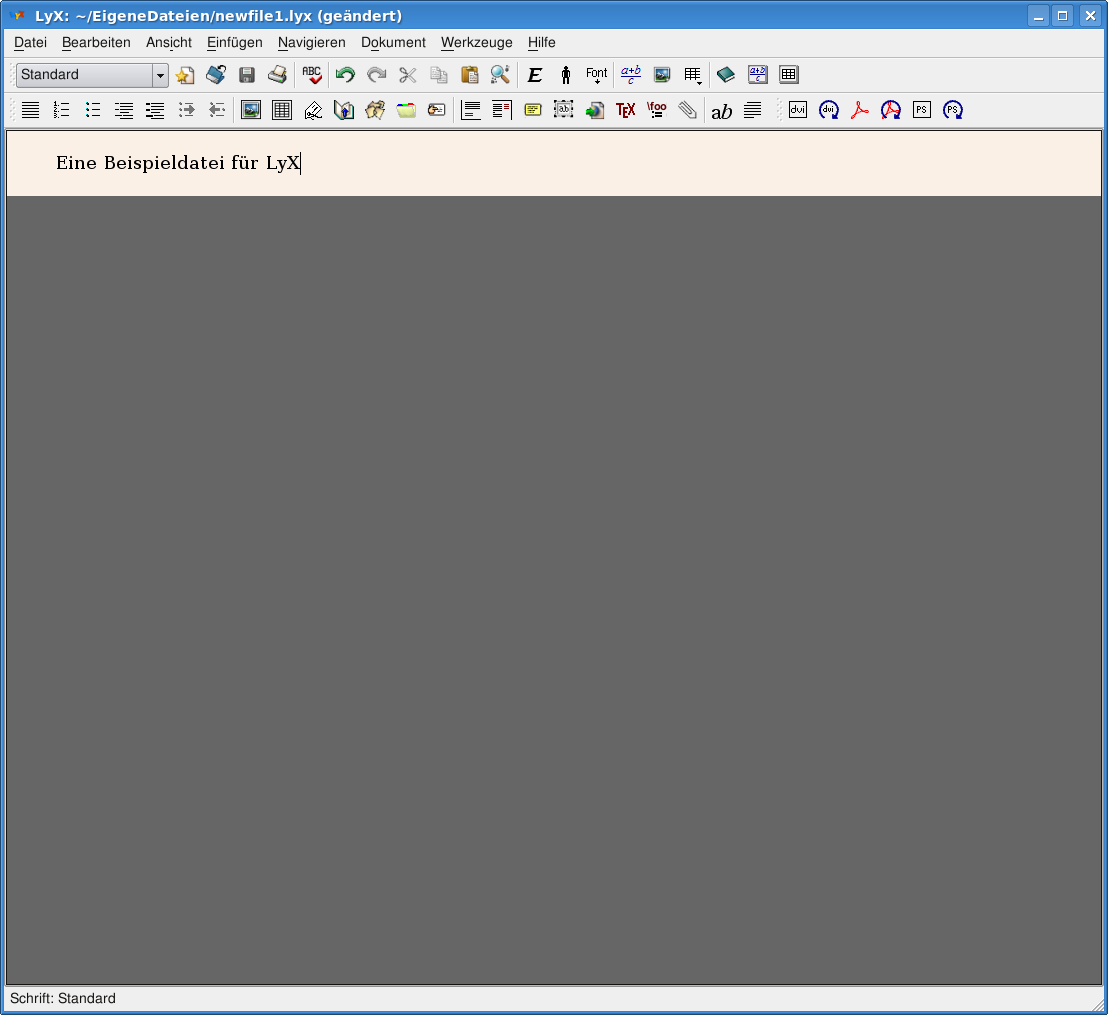
Task: Select the description environment icon
Action: 155,110
